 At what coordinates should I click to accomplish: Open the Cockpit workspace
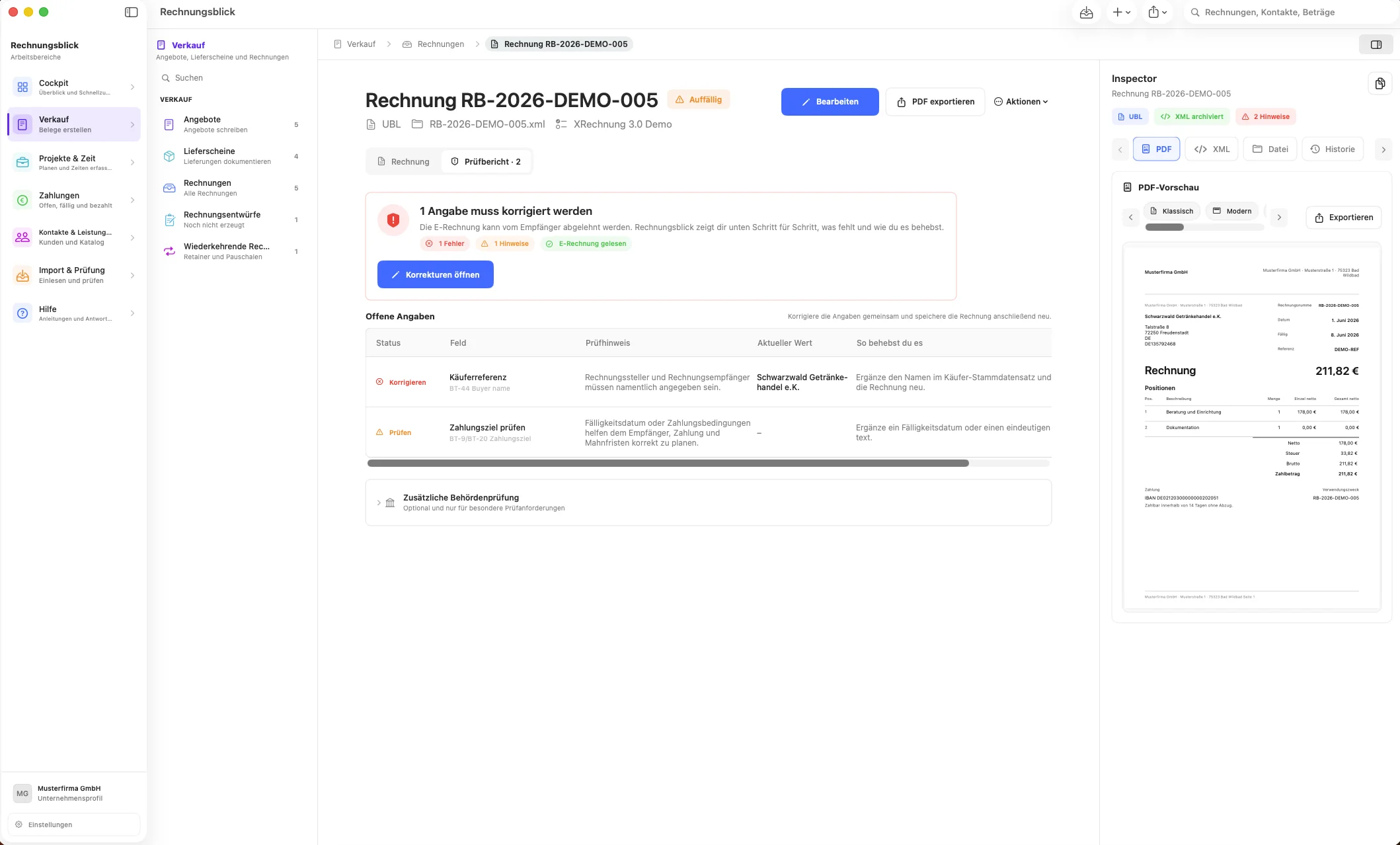click(74, 87)
